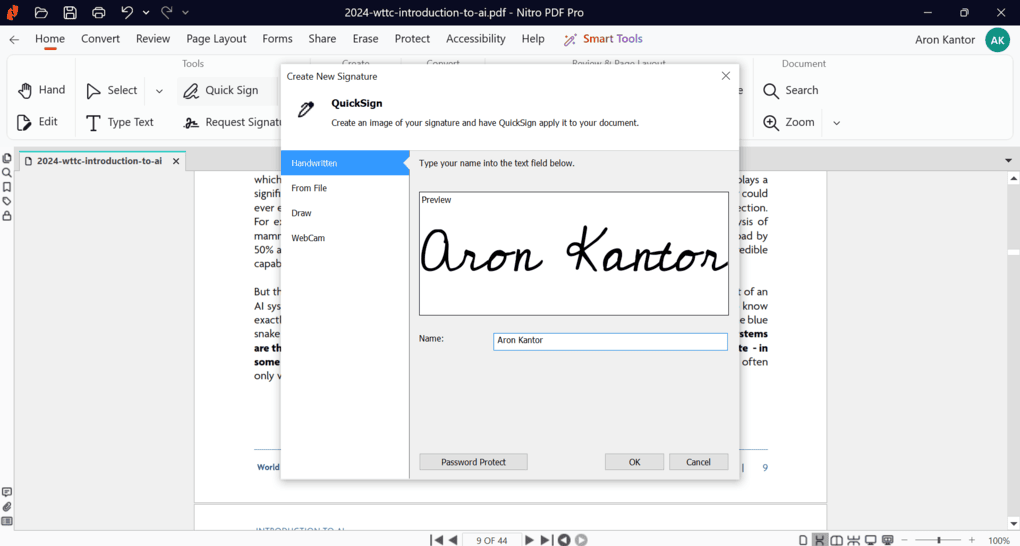Open the redo history dropdown arrow

click(x=185, y=12)
